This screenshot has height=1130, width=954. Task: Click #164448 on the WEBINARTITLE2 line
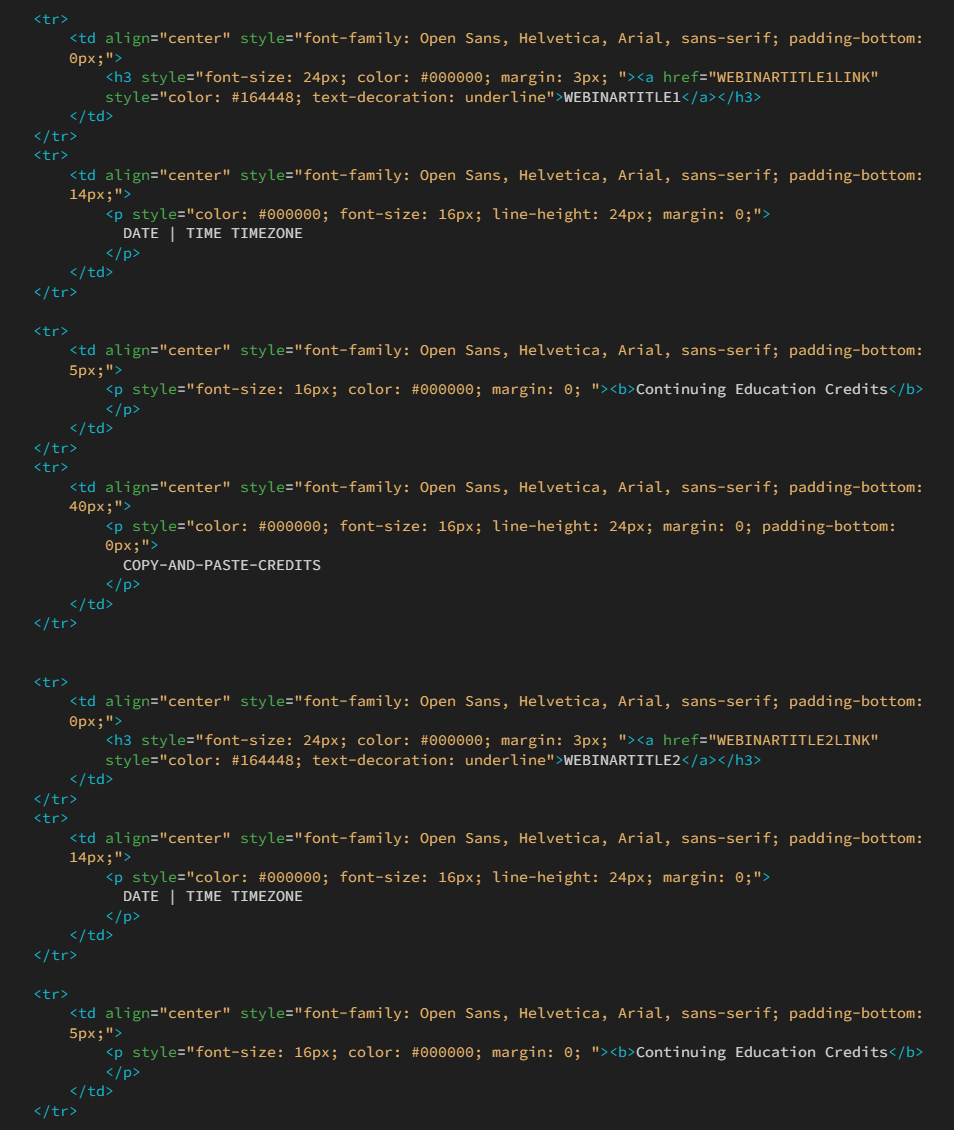point(262,760)
